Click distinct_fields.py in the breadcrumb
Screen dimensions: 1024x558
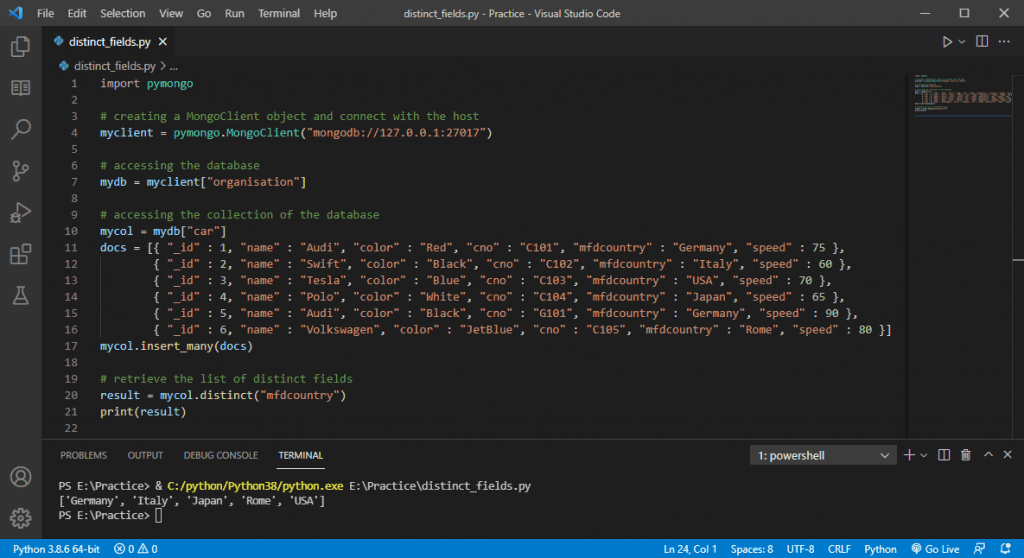point(115,66)
